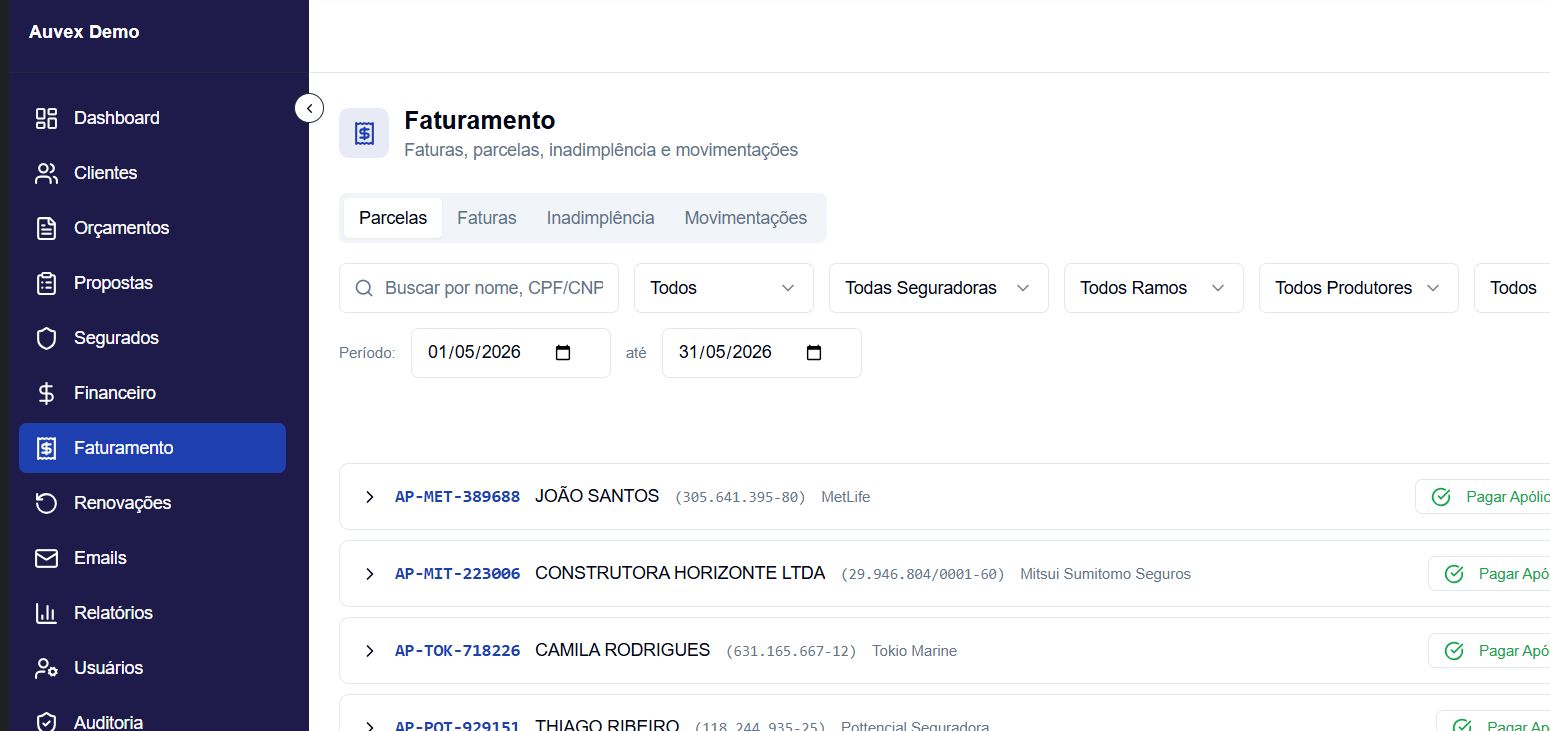Click the Financeiro dollar icon
This screenshot has height=731, width=1550.
(x=46, y=393)
